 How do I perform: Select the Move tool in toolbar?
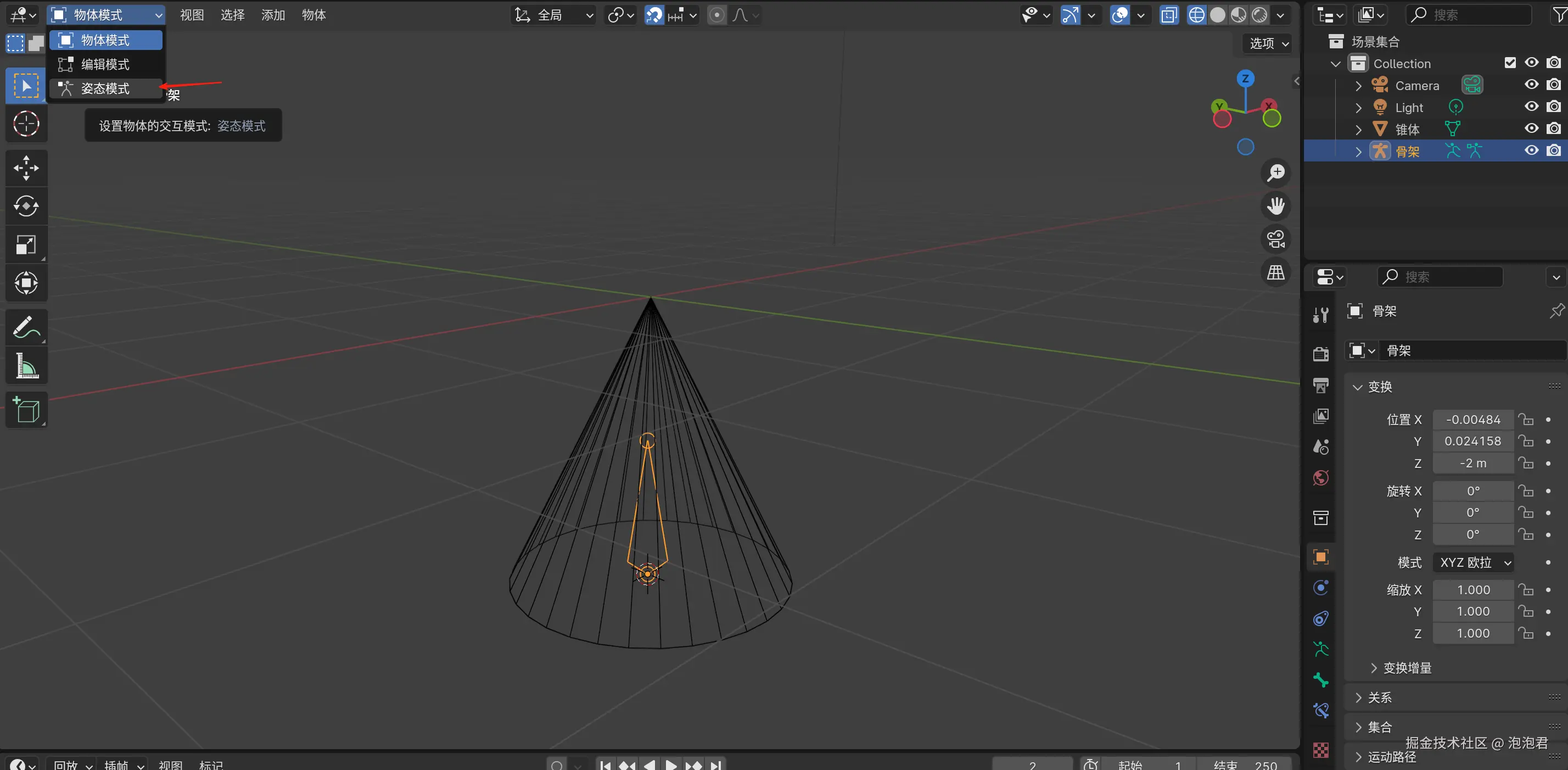[x=26, y=168]
